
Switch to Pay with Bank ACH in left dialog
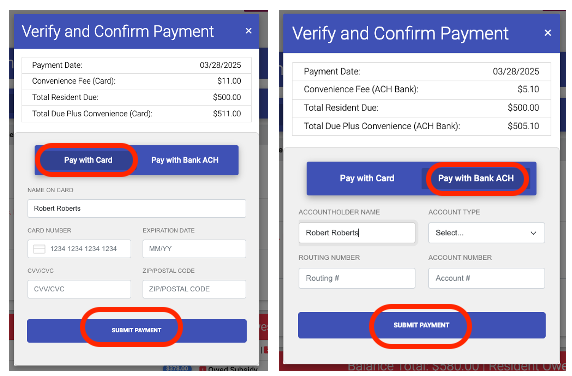(185, 160)
